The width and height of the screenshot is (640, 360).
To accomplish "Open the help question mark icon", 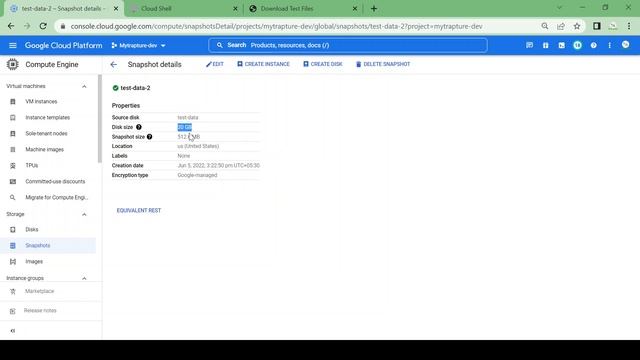I will pyautogui.click(x=593, y=45).
